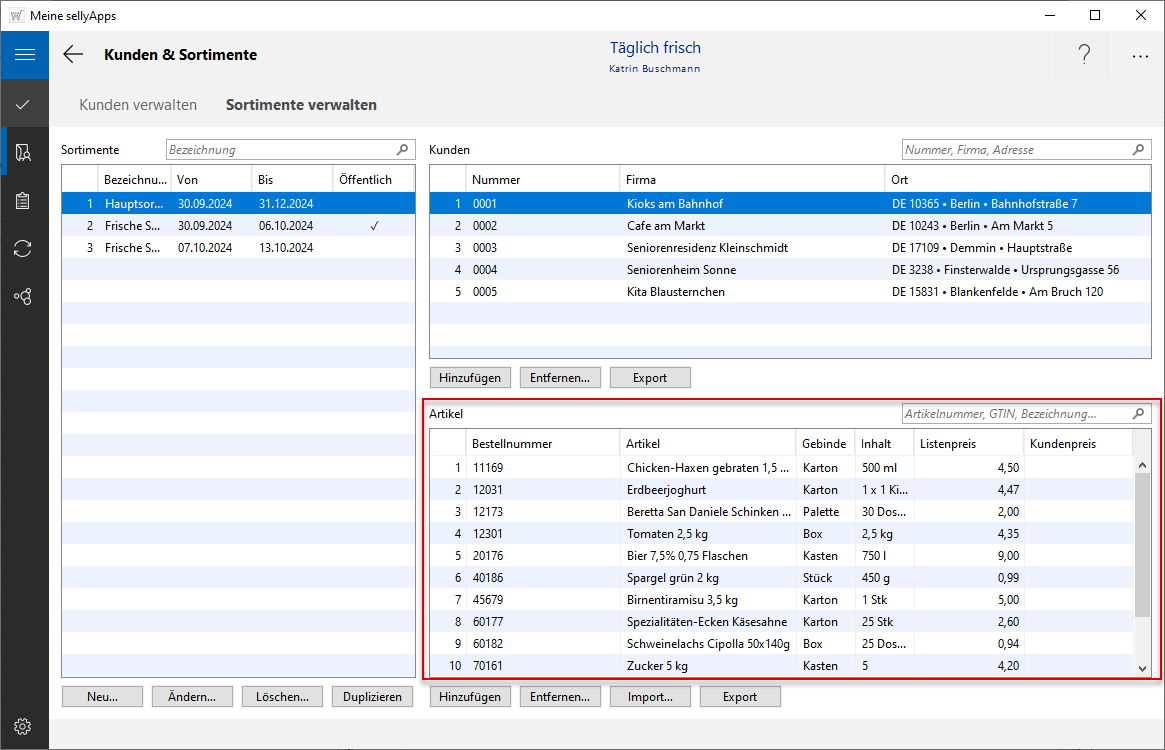Open the hamburger menu in sidebar
Screen dimensions: 1165x750
coord(24,55)
